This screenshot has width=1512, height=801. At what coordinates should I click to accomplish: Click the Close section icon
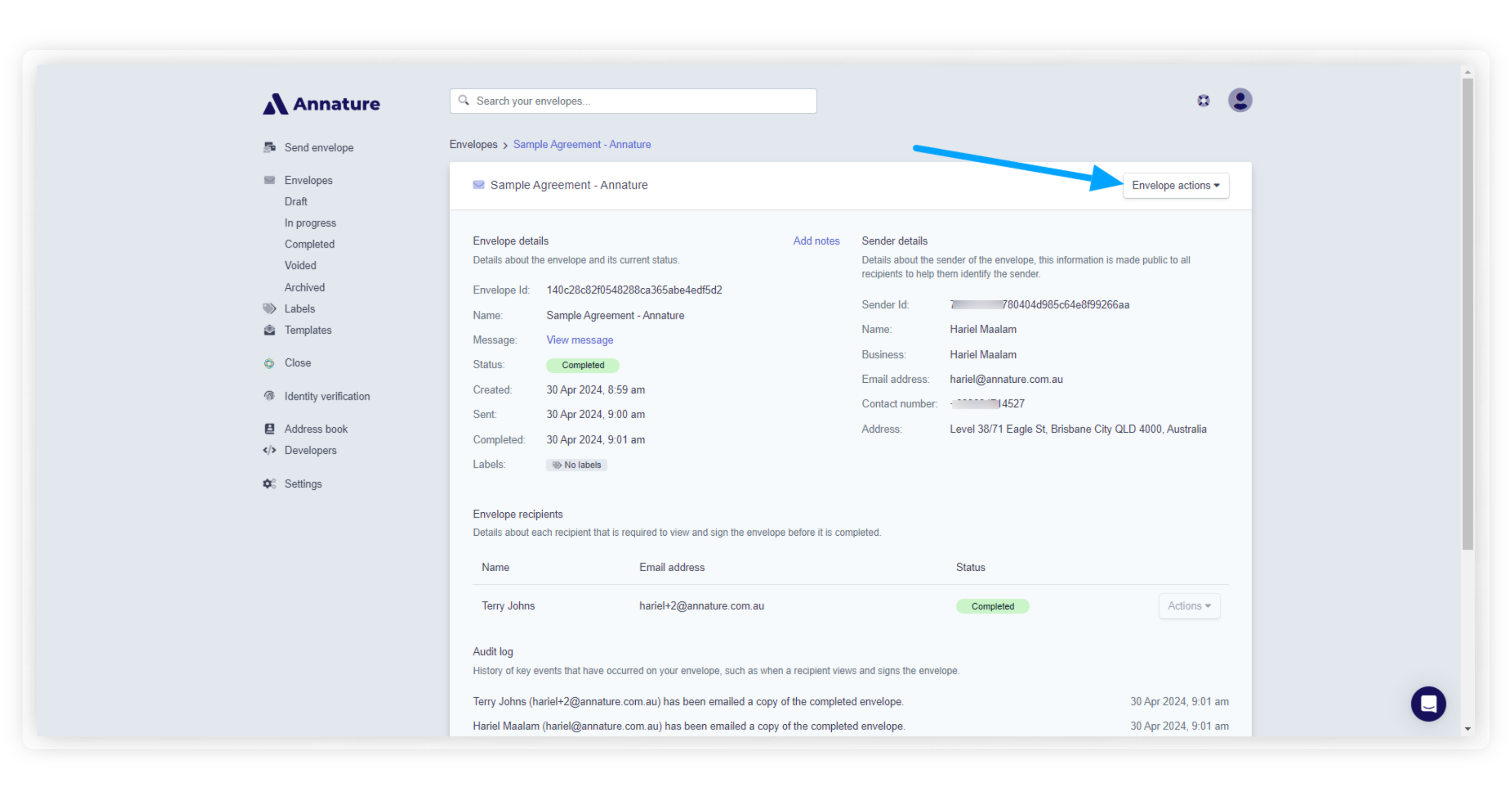(269, 363)
